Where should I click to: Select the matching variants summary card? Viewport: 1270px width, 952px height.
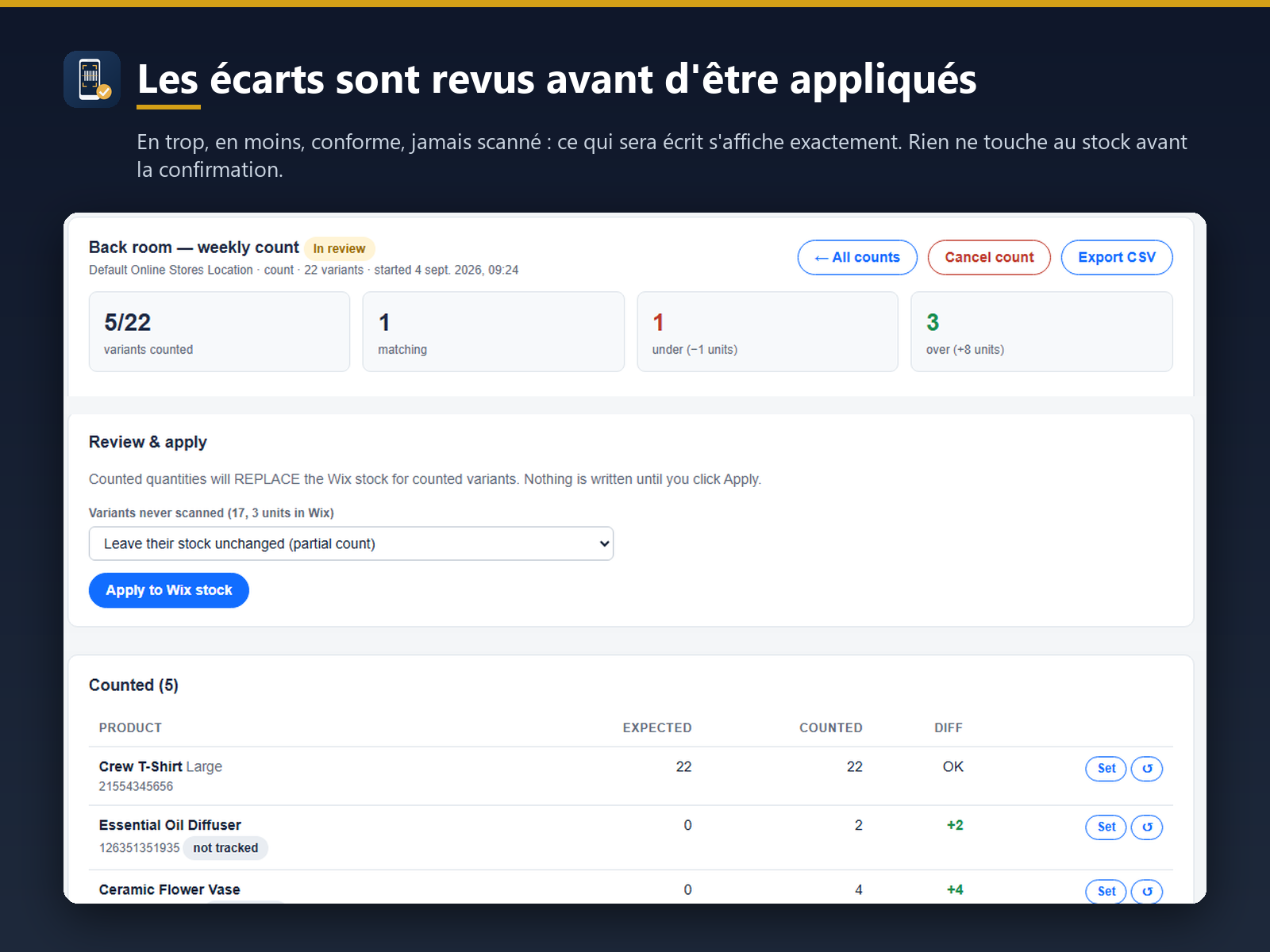494,332
